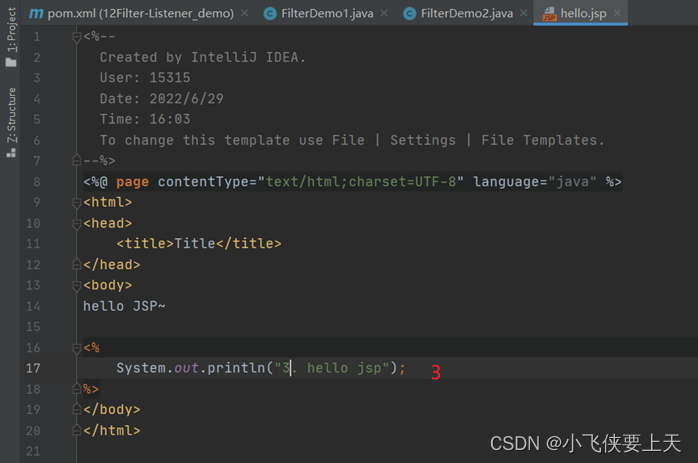The width and height of the screenshot is (698, 463).
Task: Close the FilterDemo2.java tab
Action: coord(524,14)
